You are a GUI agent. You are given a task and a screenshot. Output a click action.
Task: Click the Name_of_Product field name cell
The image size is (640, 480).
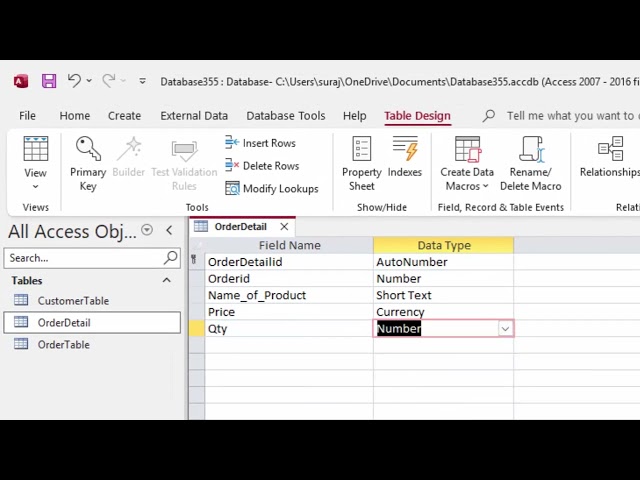[289, 295]
